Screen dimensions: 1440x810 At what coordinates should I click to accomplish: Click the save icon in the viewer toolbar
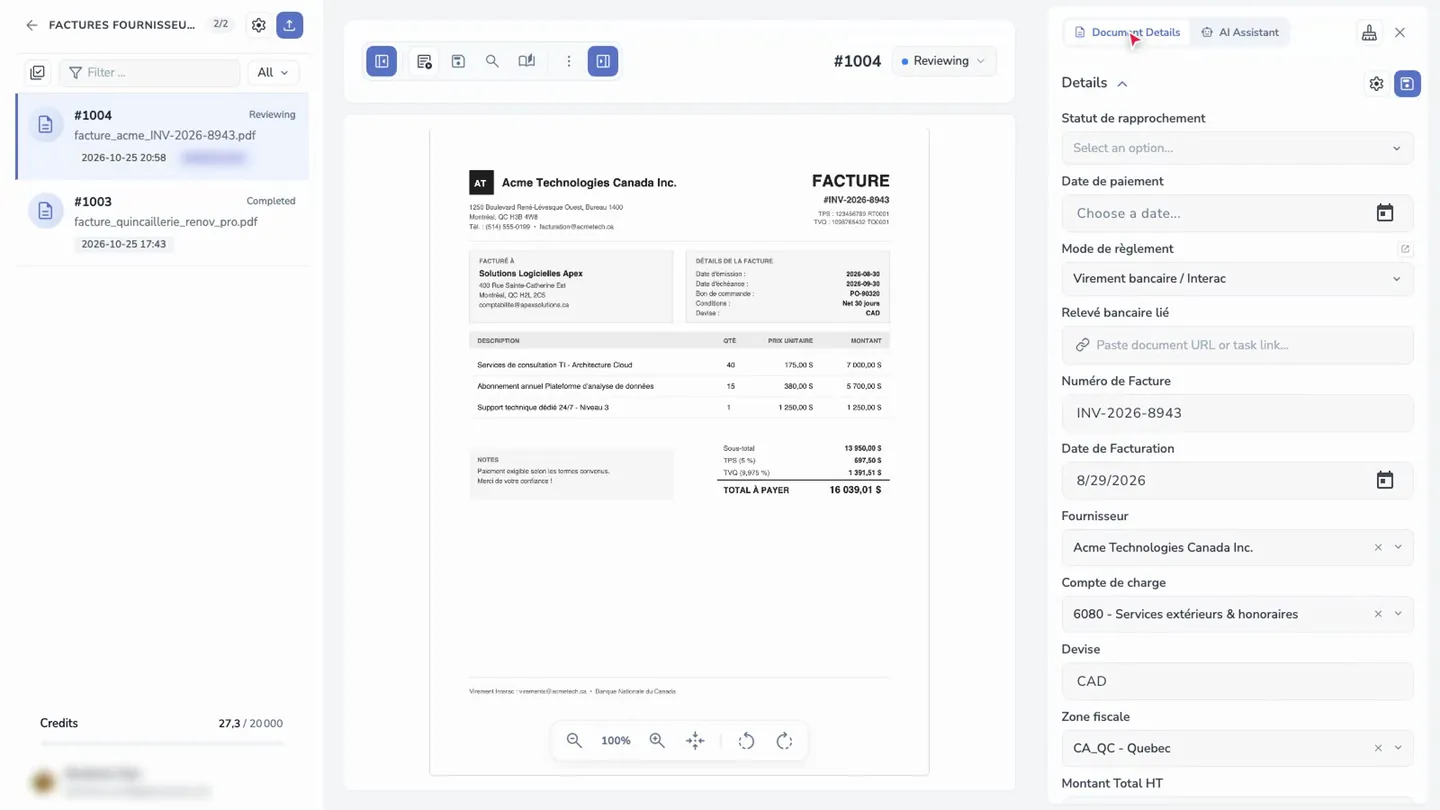pyautogui.click(x=458, y=61)
